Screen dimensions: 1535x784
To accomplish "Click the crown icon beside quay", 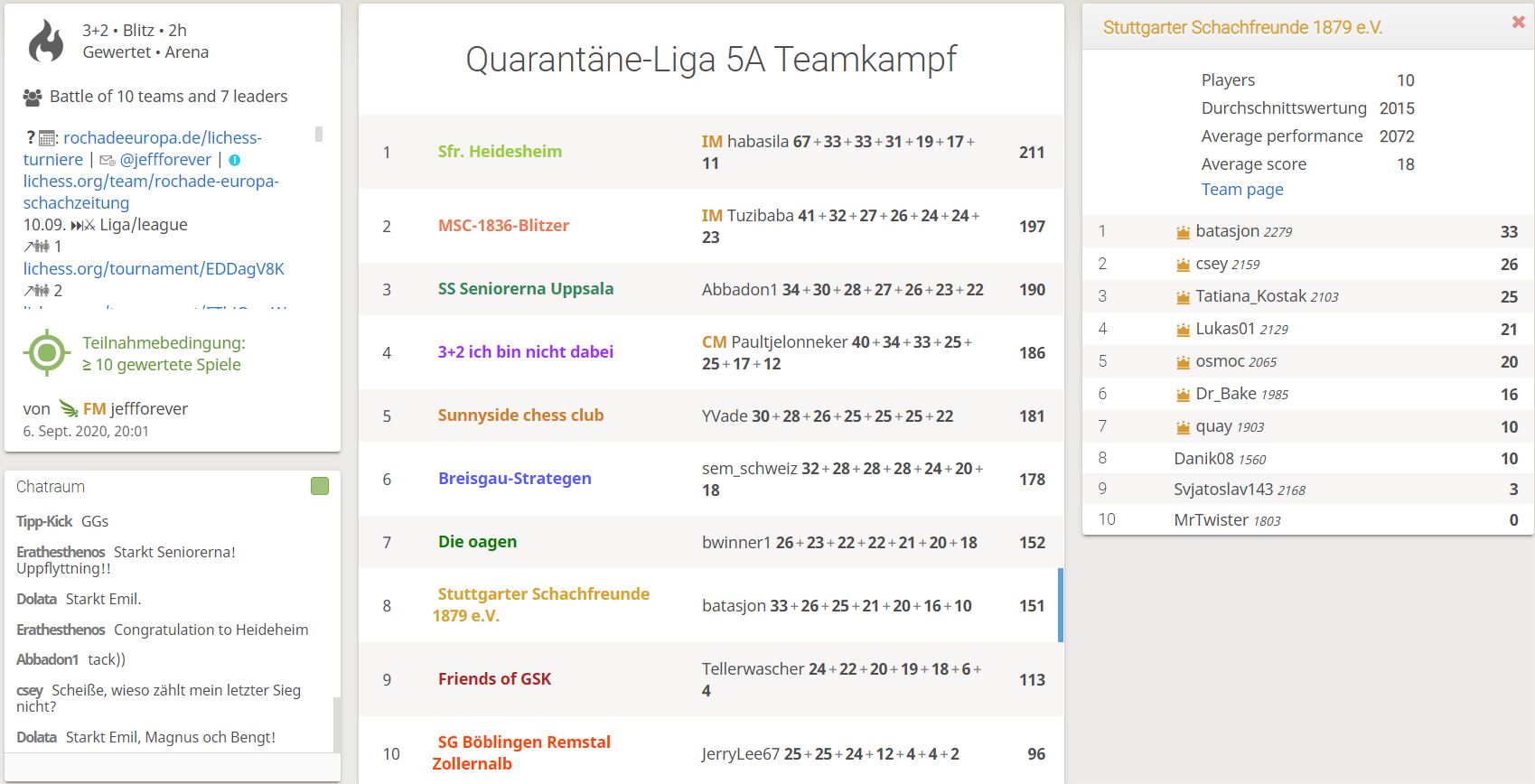I will pos(1183,427).
